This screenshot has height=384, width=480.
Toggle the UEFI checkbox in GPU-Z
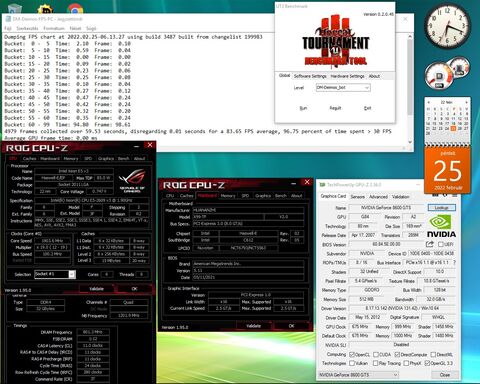coord(440,245)
